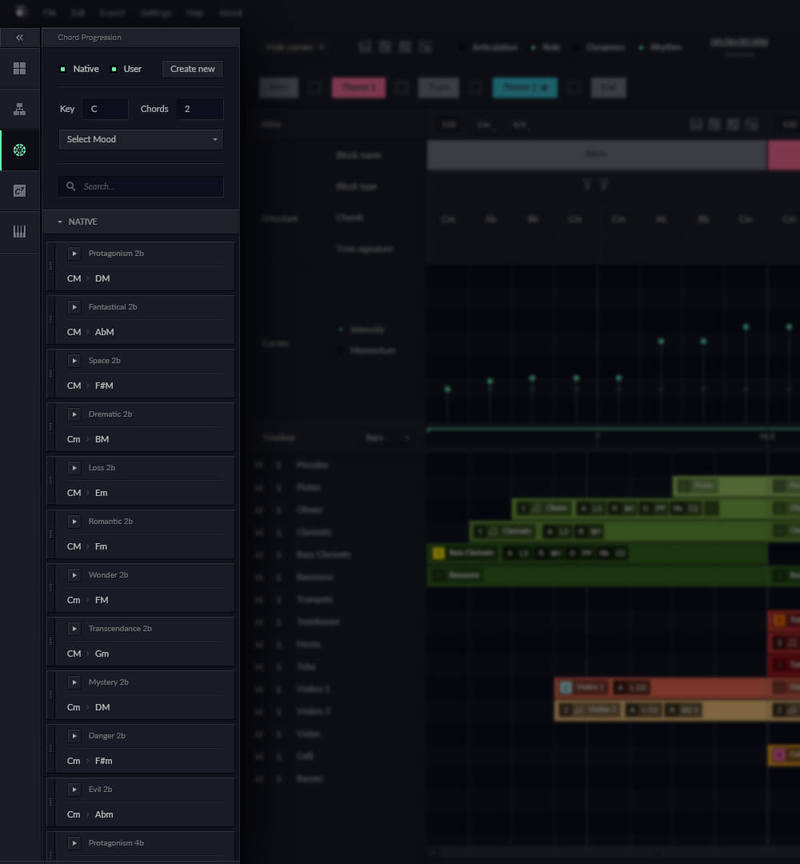Play the Protagonism 2b progression preview
The height and width of the screenshot is (864, 800).
74,253
